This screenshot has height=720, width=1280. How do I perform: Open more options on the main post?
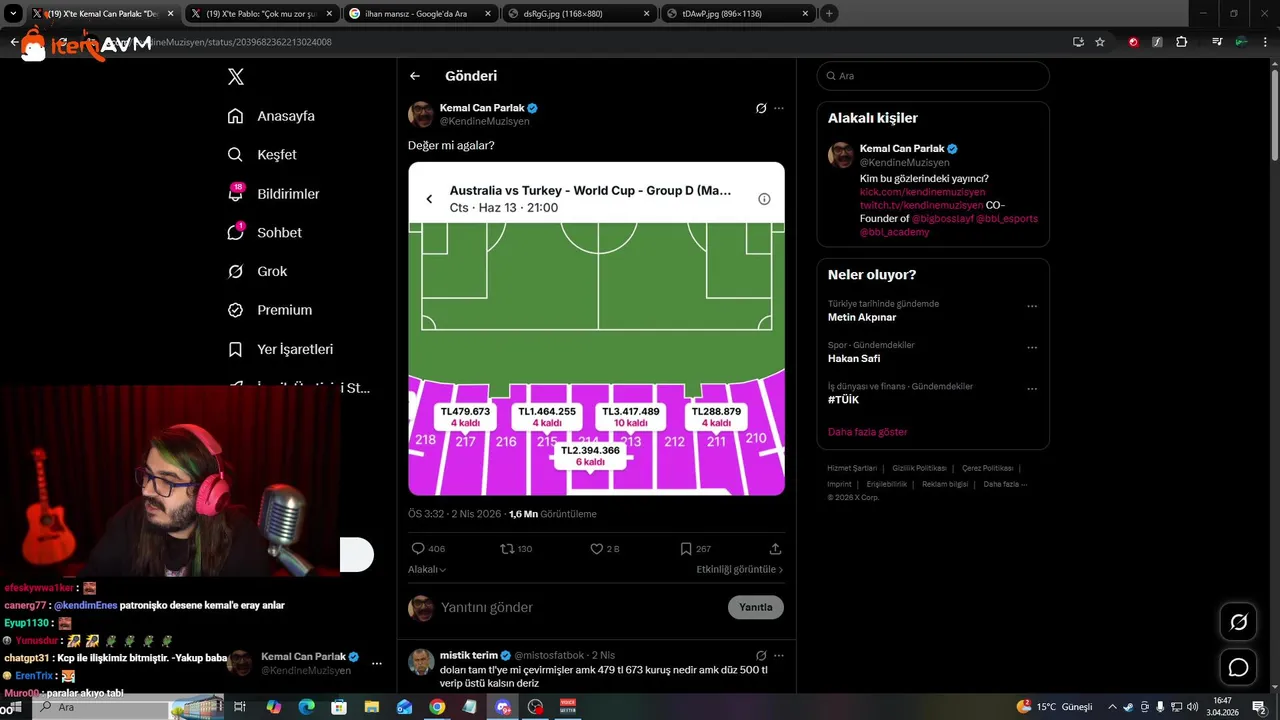(x=779, y=108)
